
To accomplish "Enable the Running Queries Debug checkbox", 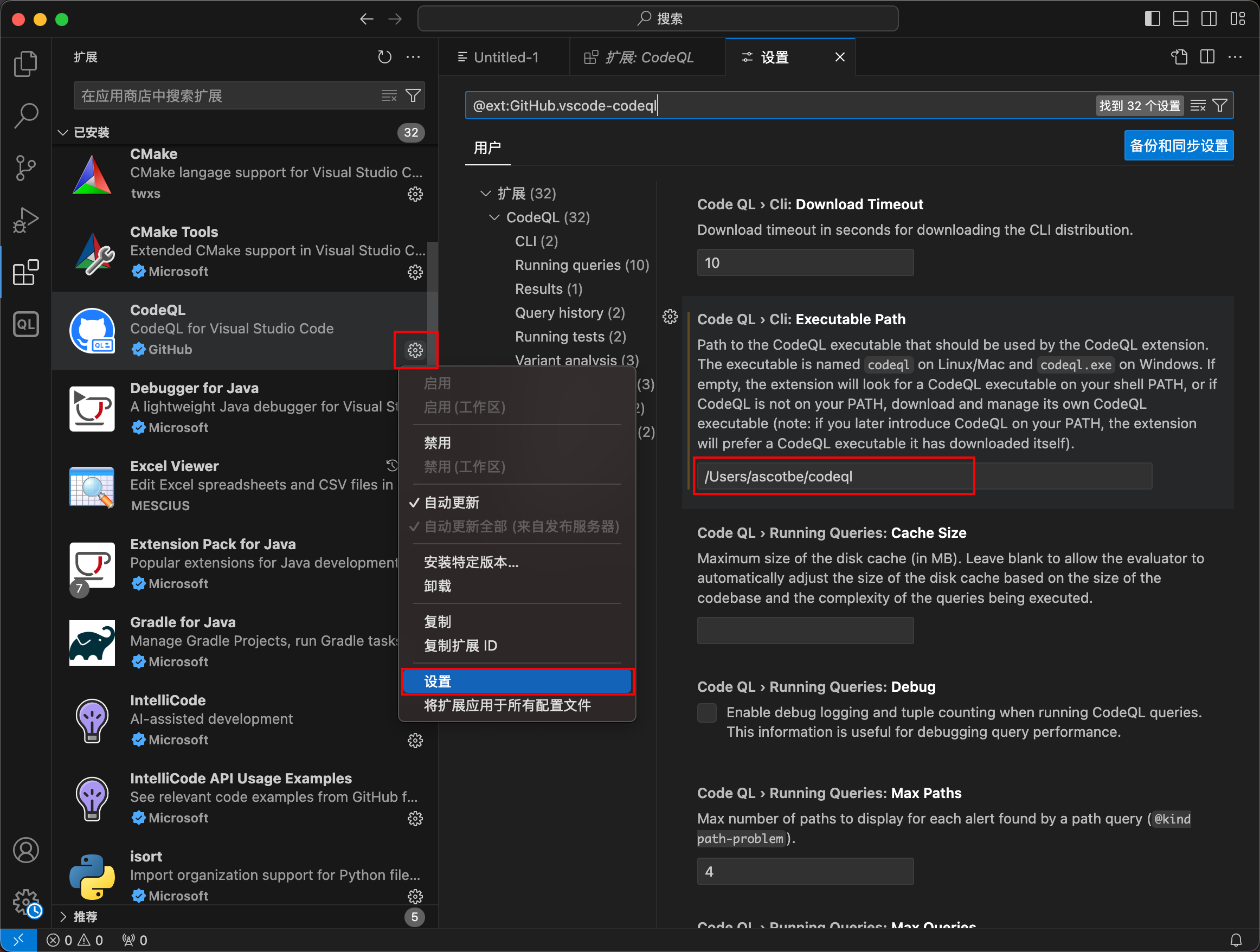I will (x=707, y=713).
